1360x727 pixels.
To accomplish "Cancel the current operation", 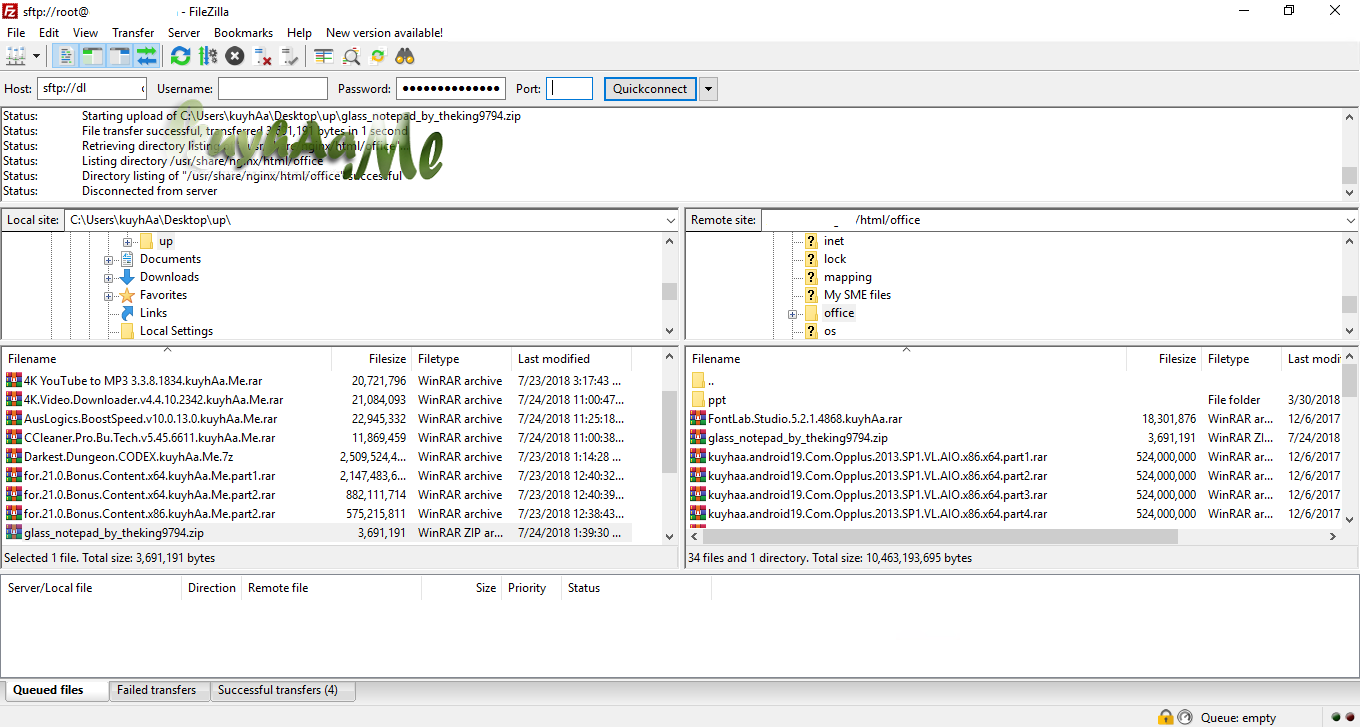I will click(235, 56).
